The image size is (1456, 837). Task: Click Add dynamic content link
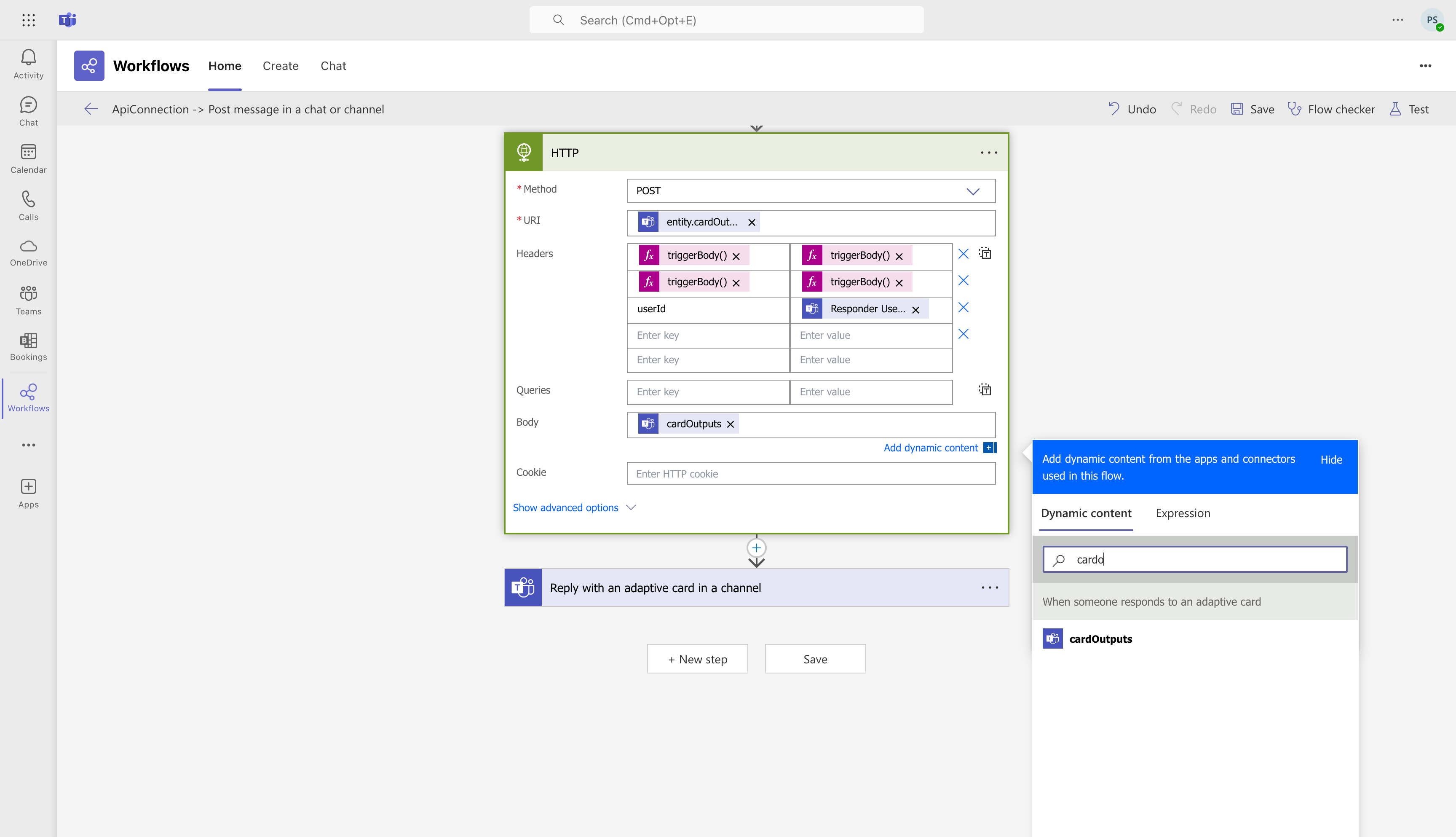930,448
